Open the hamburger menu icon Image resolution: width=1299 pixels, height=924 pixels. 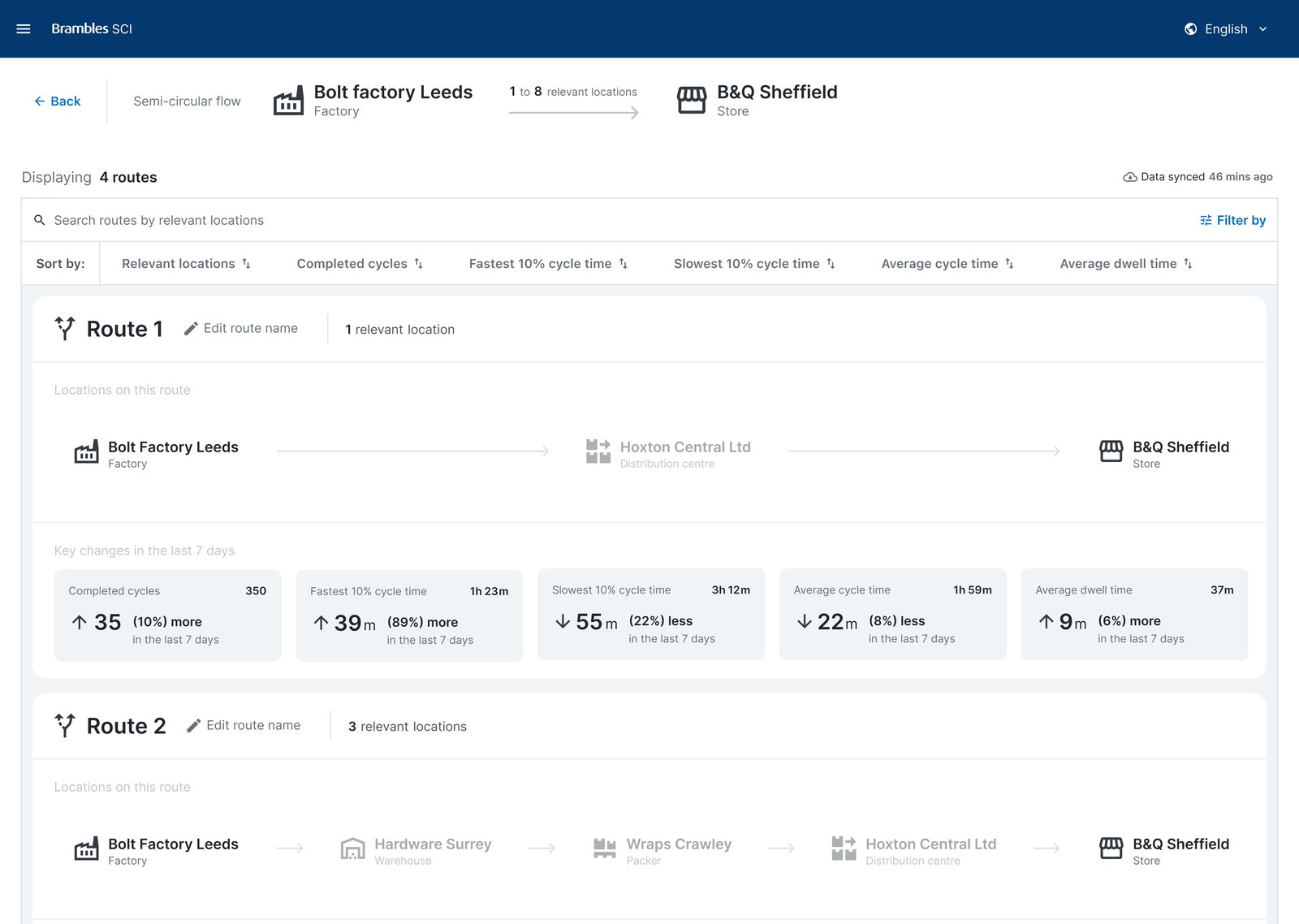(24, 28)
